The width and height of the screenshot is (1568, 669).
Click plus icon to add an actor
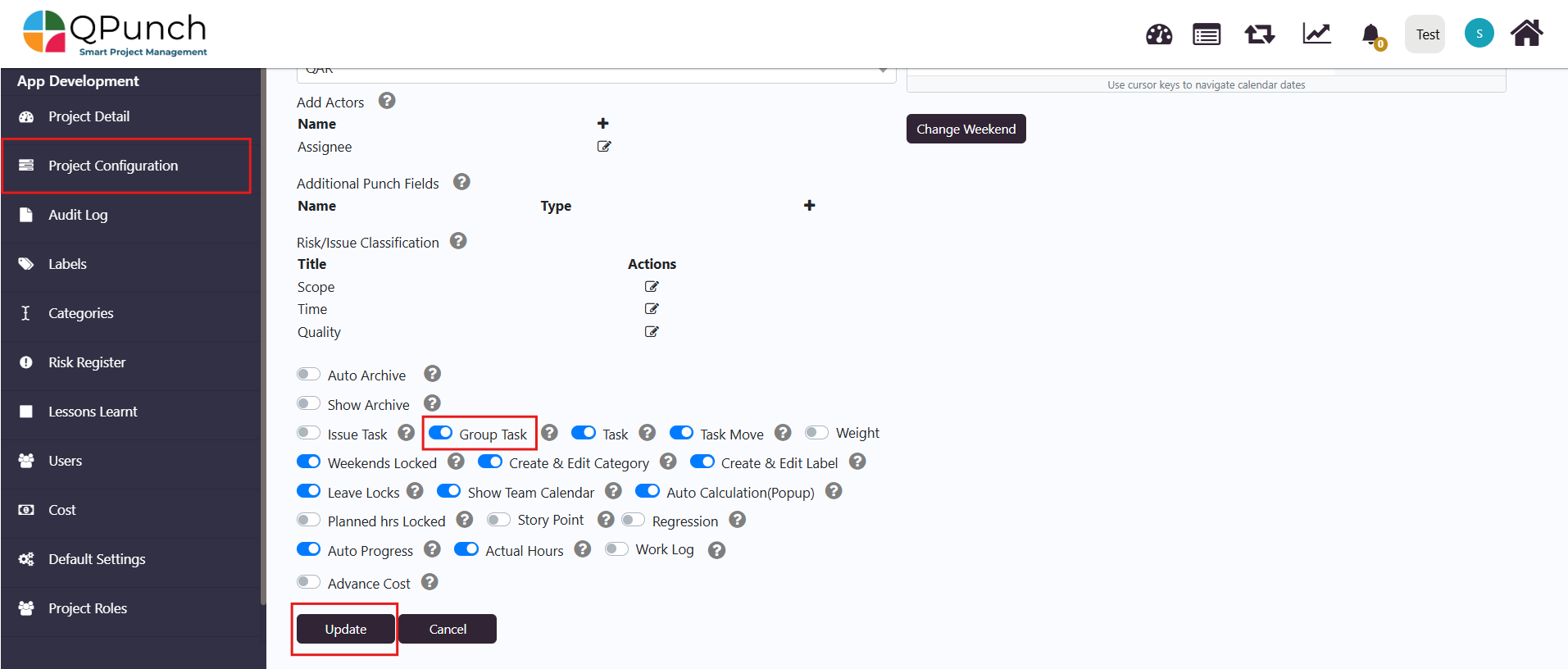click(602, 123)
